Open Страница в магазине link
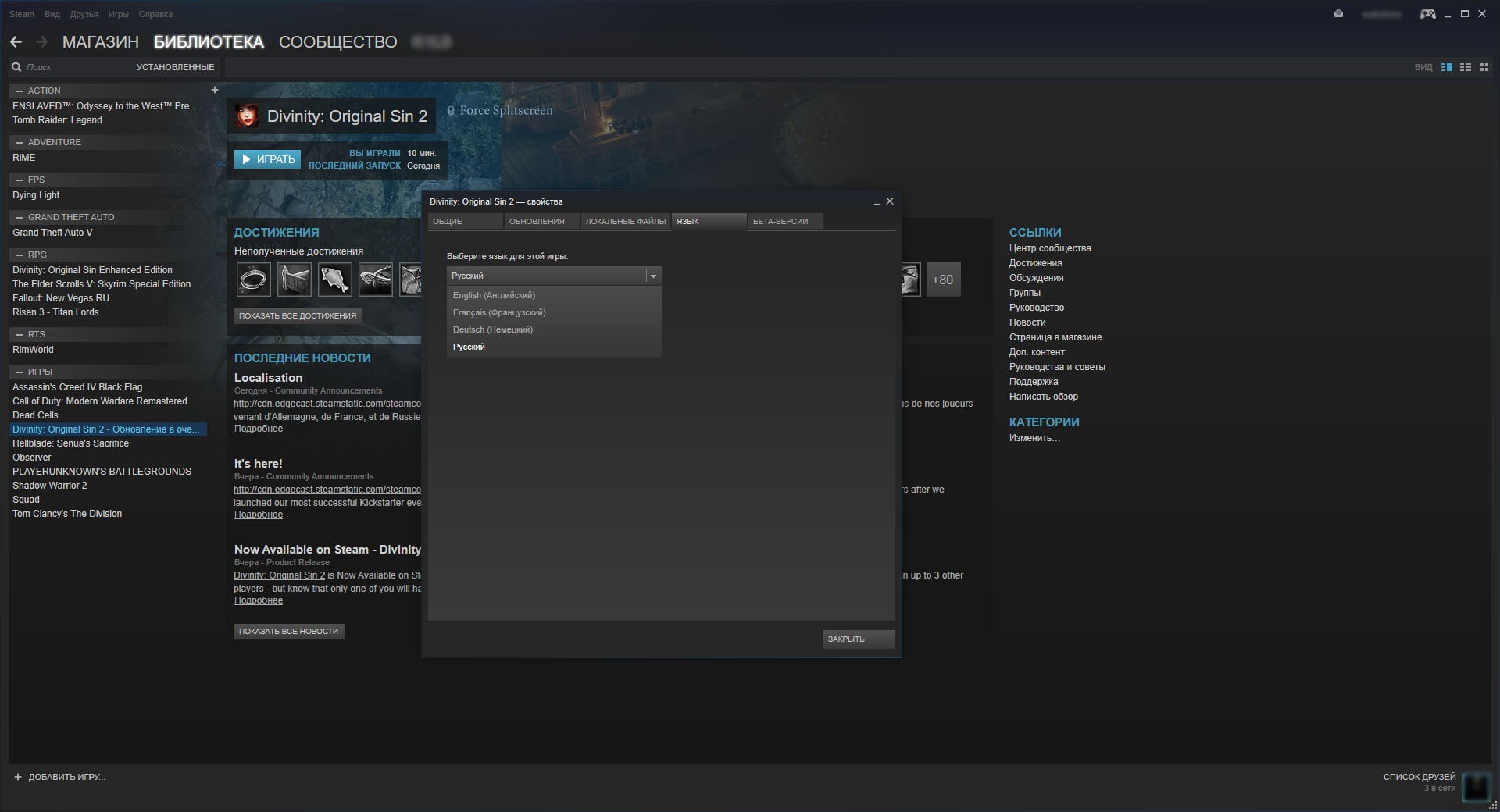 [x=1055, y=337]
